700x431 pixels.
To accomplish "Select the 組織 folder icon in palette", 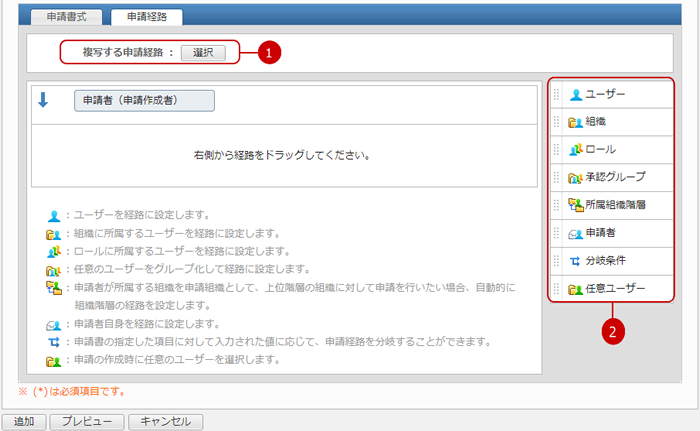I will (x=575, y=122).
